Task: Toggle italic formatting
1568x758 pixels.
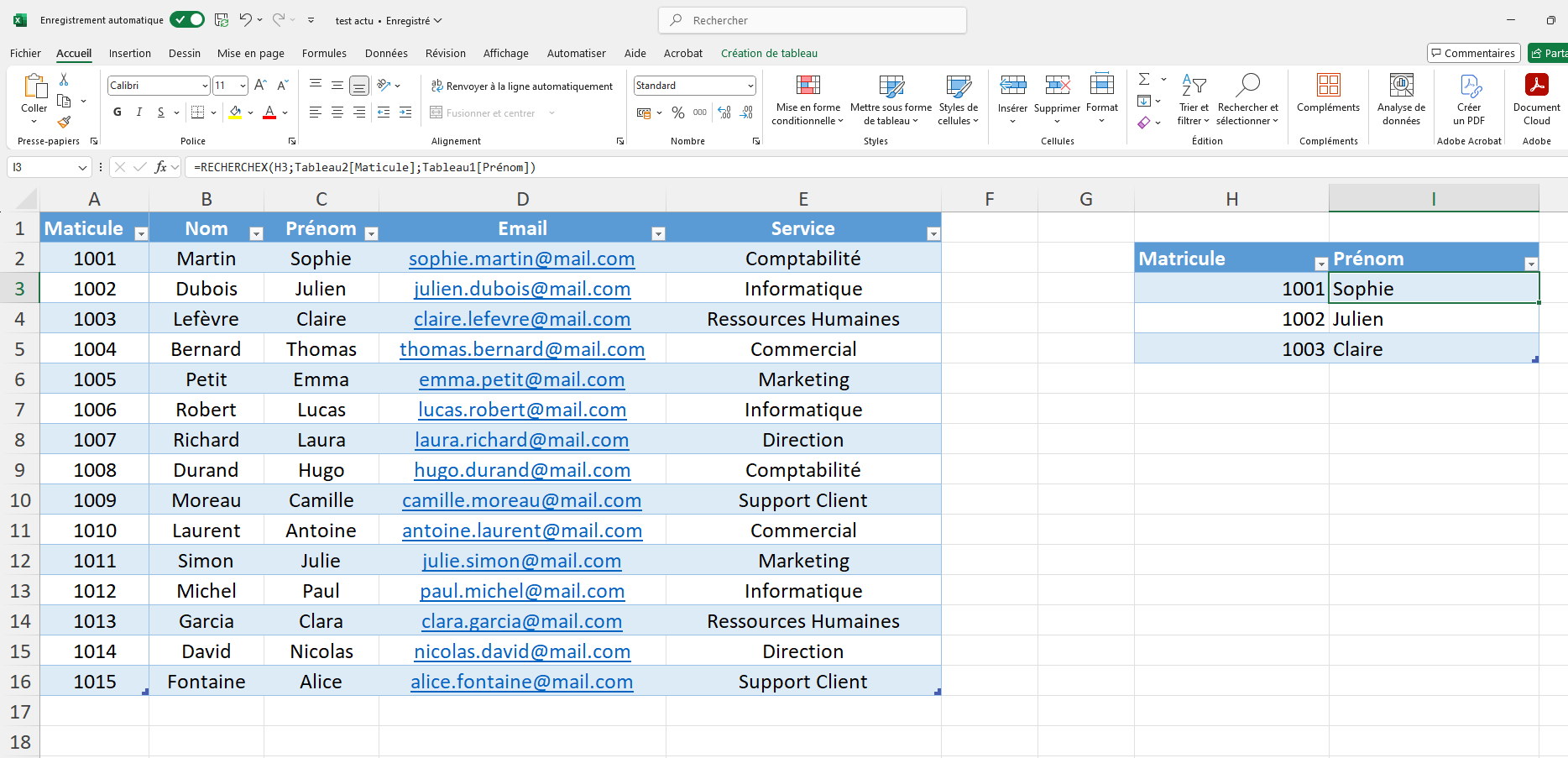Action: coord(139,112)
